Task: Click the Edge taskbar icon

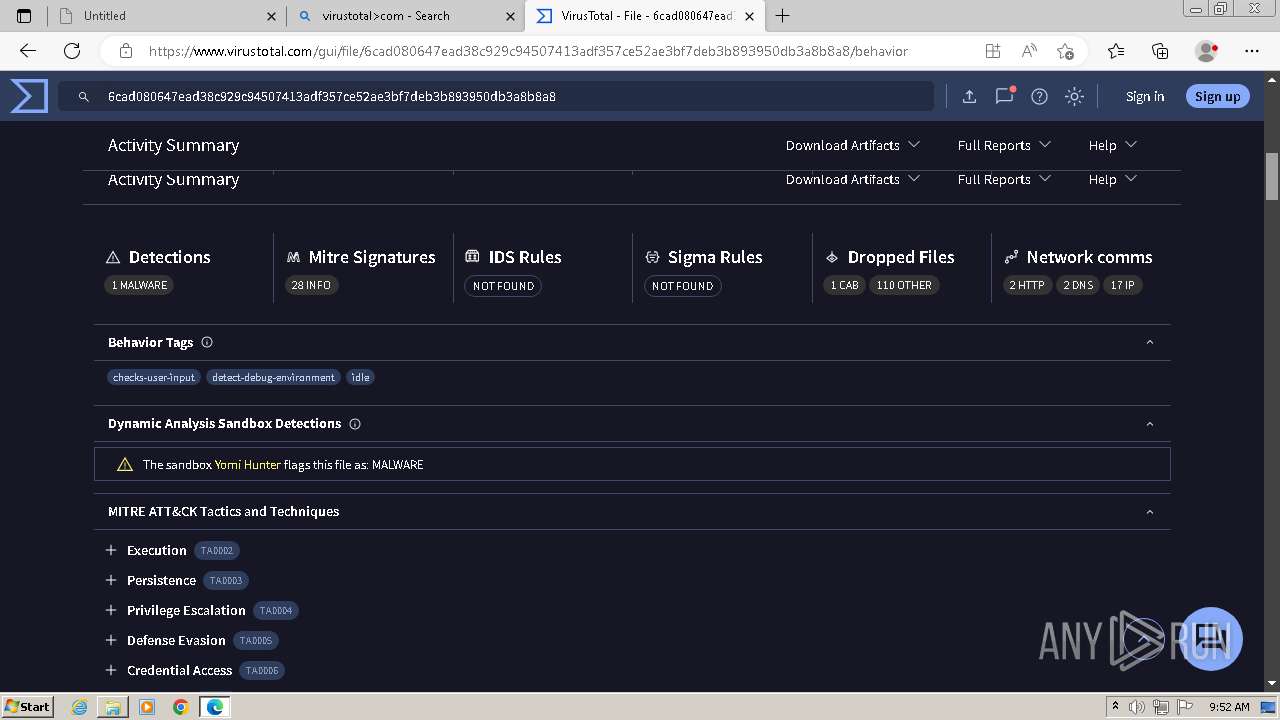Action: click(214, 707)
